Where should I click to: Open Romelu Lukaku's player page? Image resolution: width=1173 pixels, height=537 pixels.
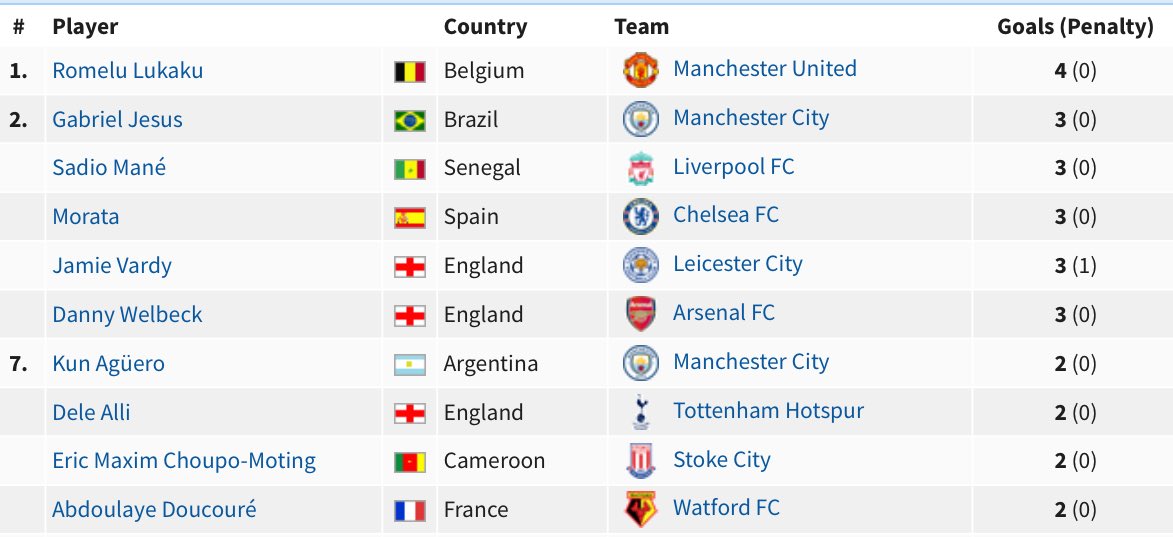click(x=127, y=70)
